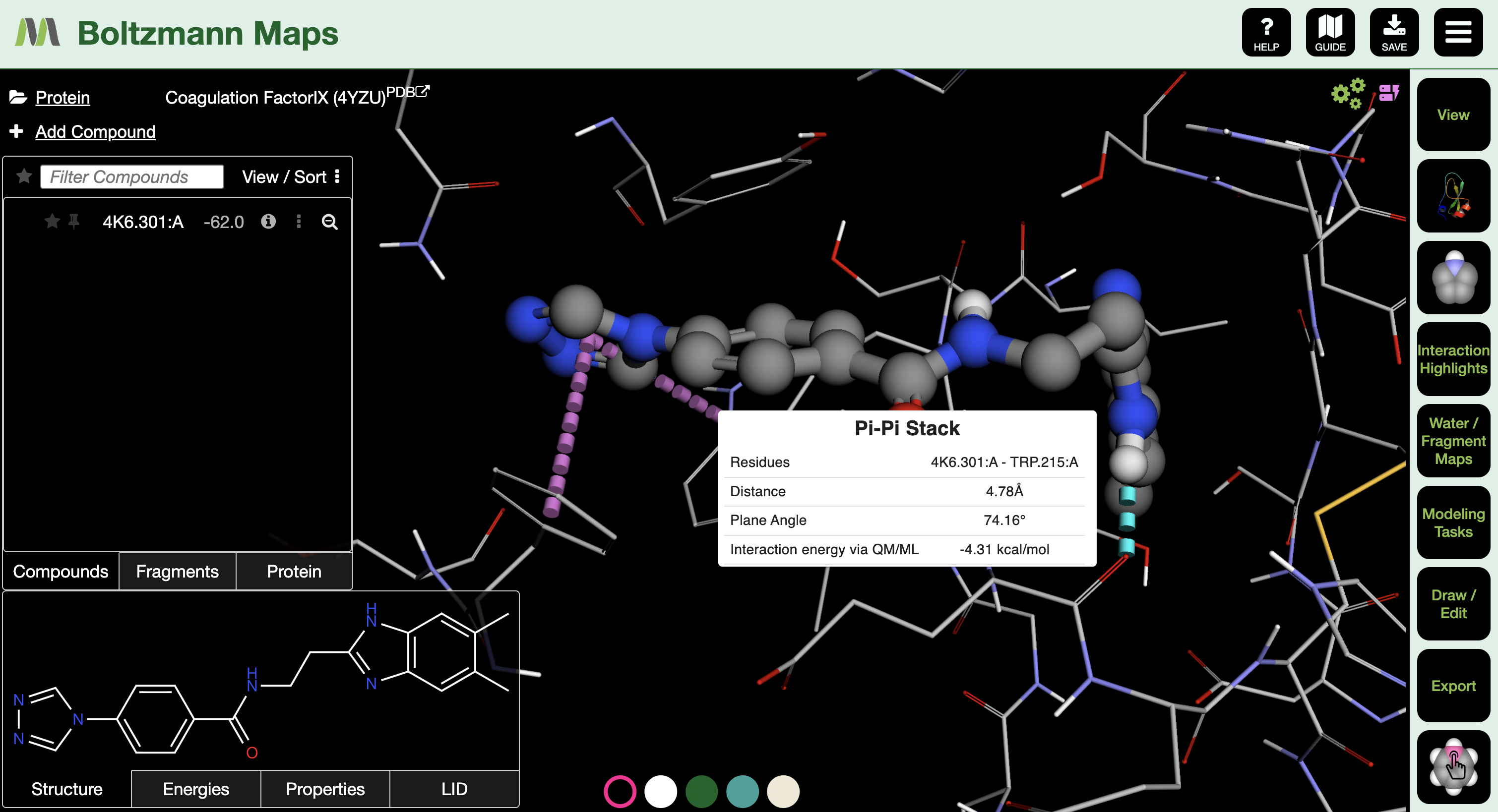Select the Structure tab
Viewport: 1498px width, 812px height.
67,789
